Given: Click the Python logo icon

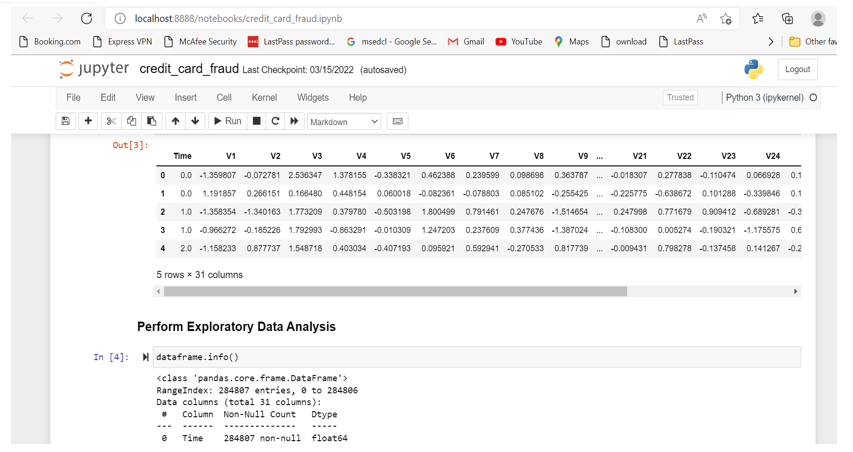Looking at the screenshot, I should click(753, 70).
